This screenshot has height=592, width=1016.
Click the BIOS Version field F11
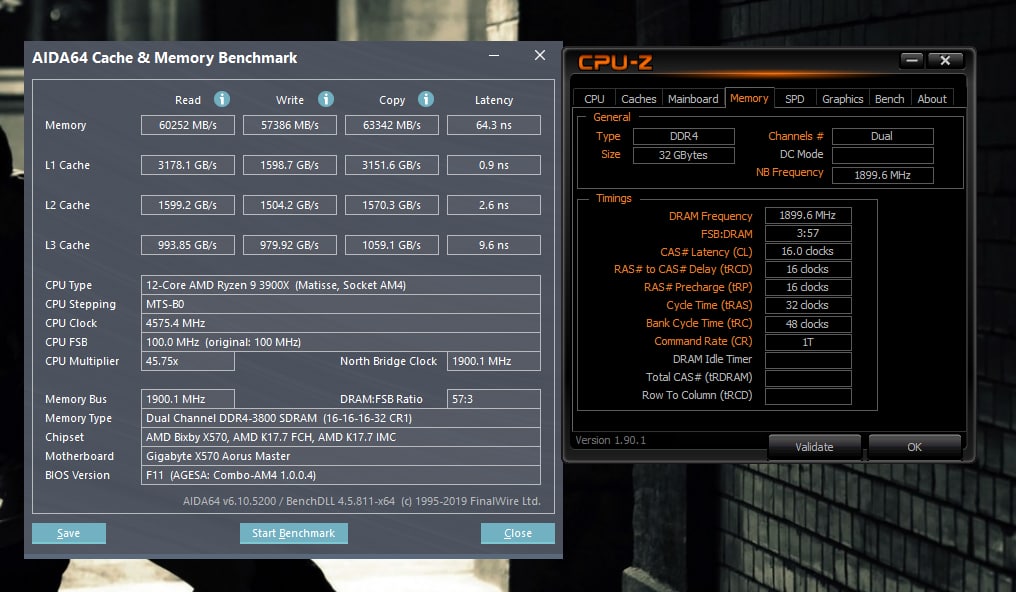click(341, 475)
